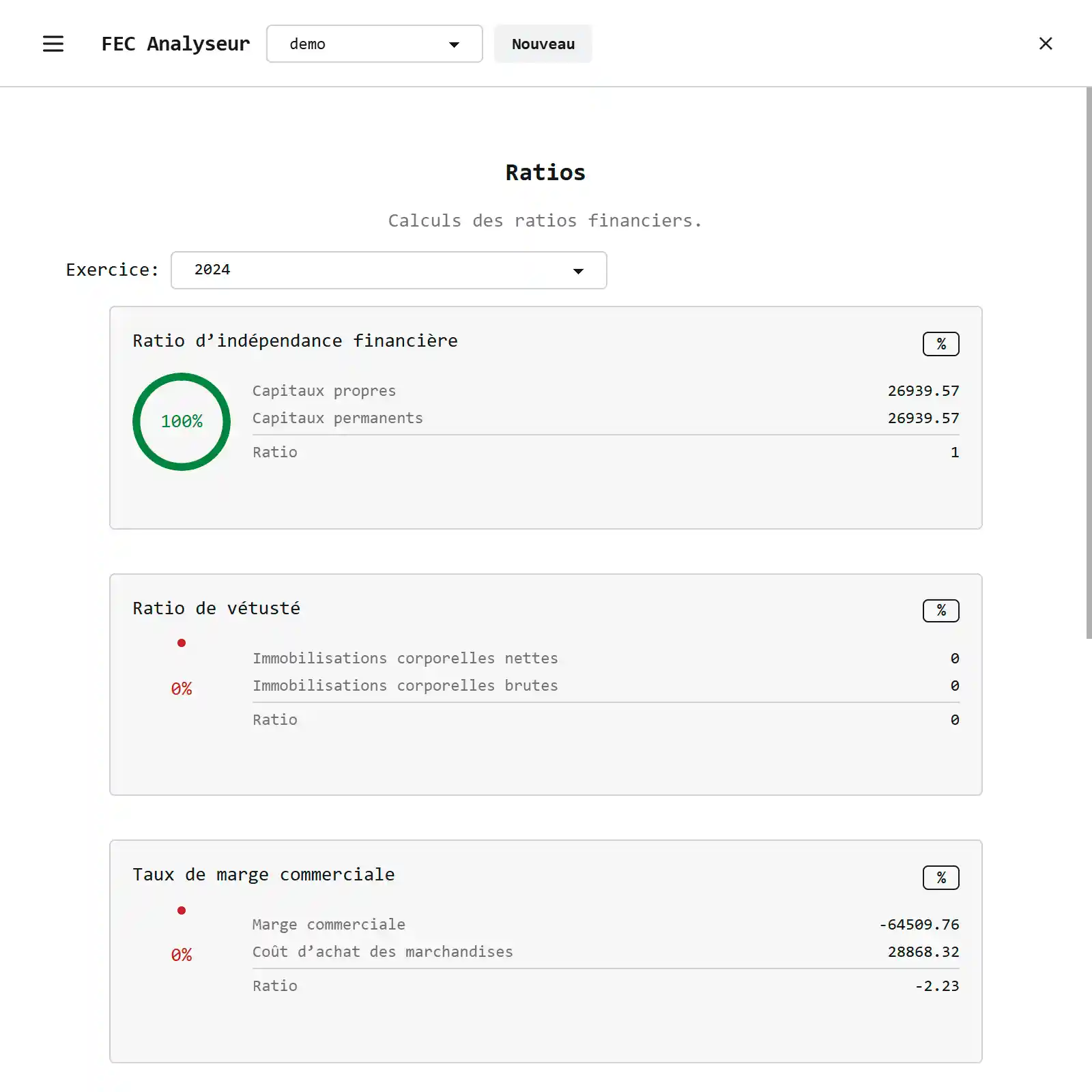Open the demo file dropdown
This screenshot has width=1092, height=1092.
(374, 44)
